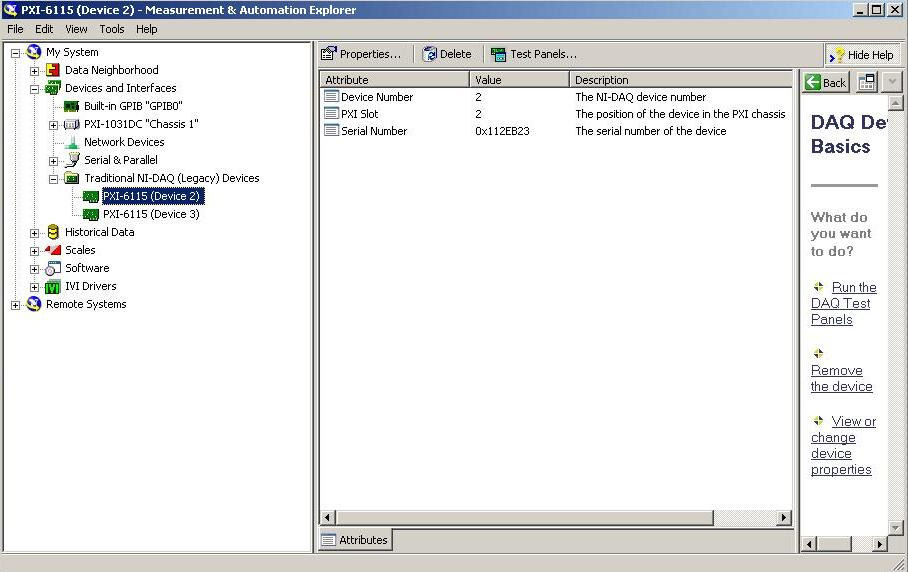Click the Network Devices icon
Image resolution: width=908 pixels, height=572 pixels.
pos(72,142)
